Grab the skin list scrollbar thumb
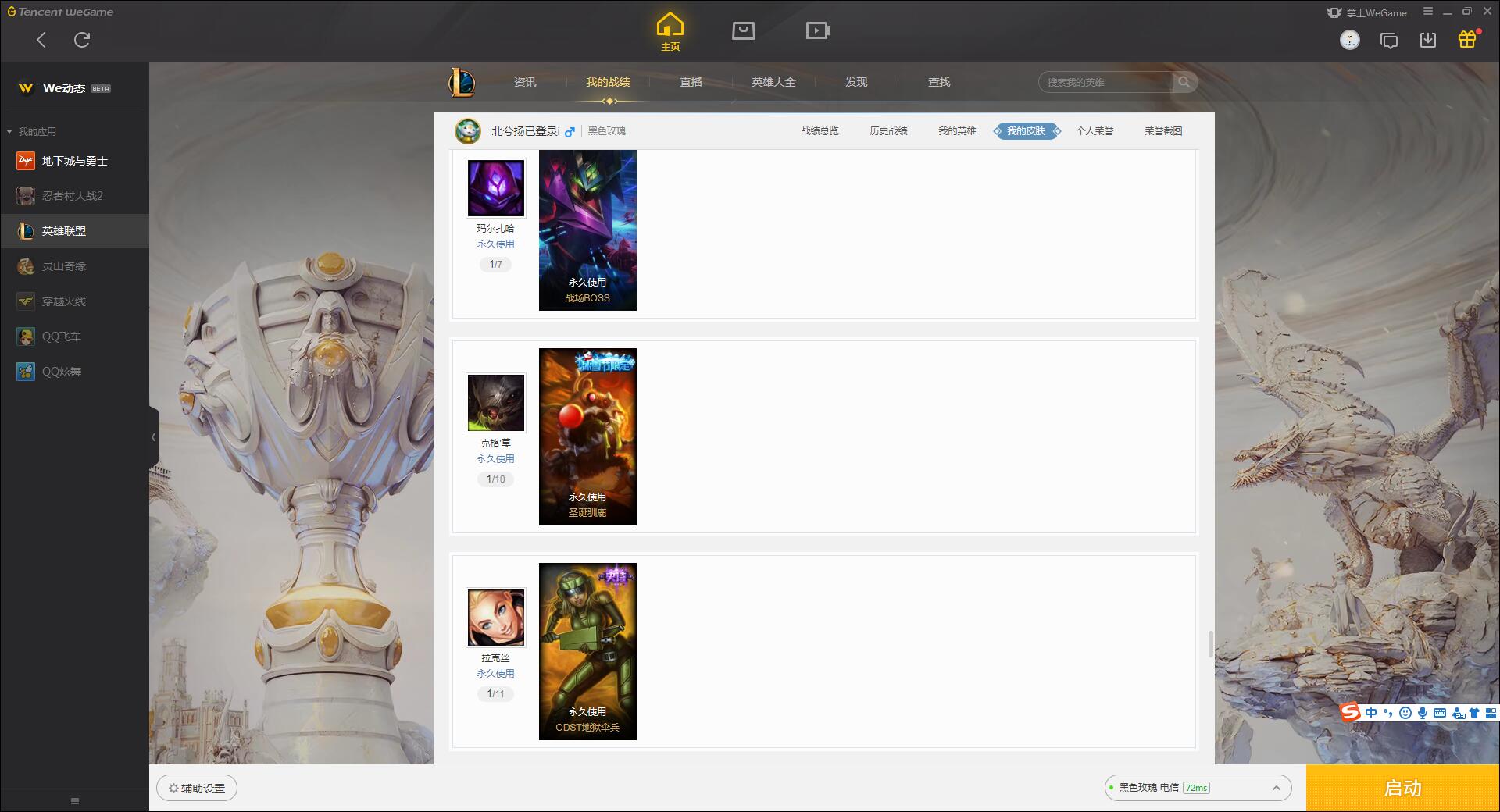The width and height of the screenshot is (1500, 812). click(1210, 644)
